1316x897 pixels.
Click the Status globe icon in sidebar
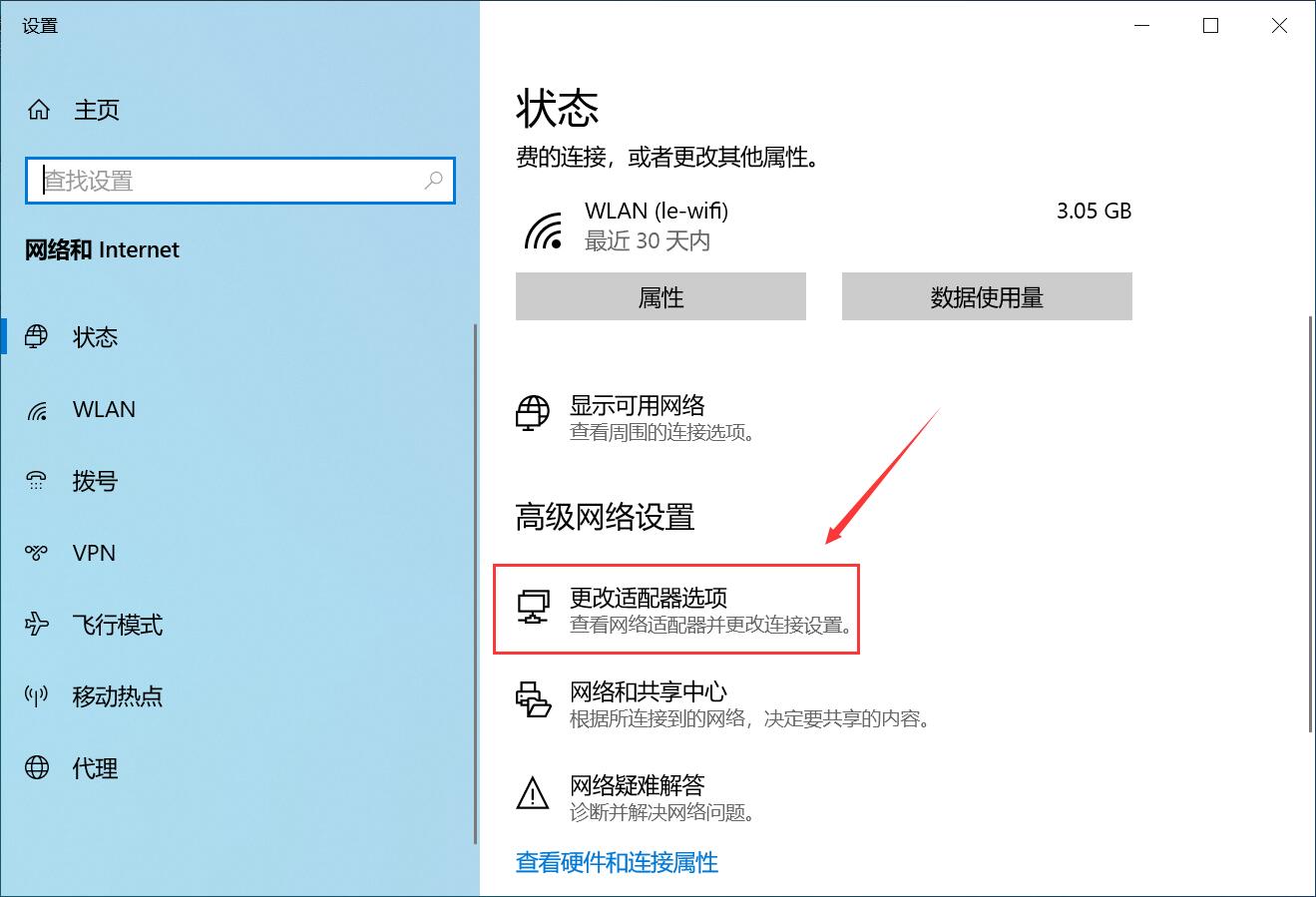pos(37,337)
